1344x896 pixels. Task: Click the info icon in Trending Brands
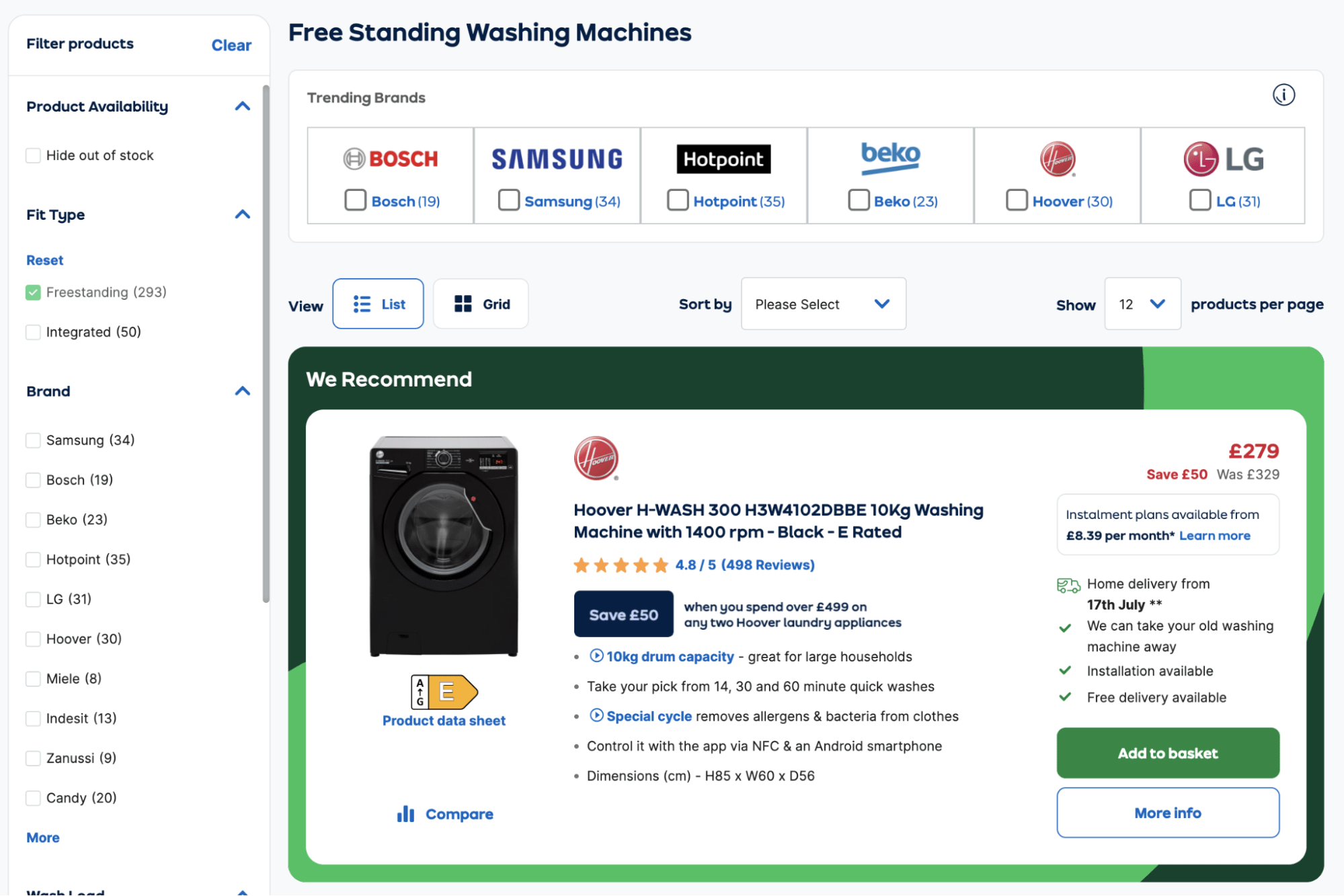click(x=1283, y=95)
